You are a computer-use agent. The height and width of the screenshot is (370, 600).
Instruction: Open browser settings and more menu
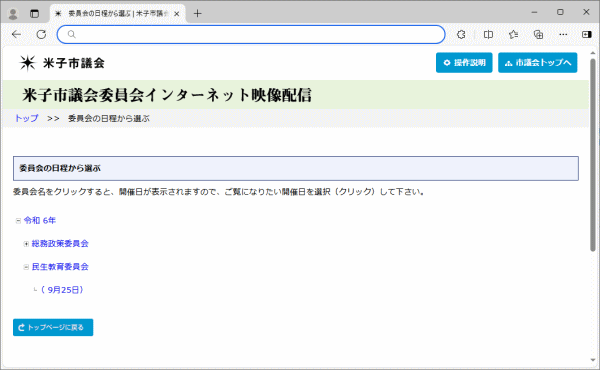[563, 34]
